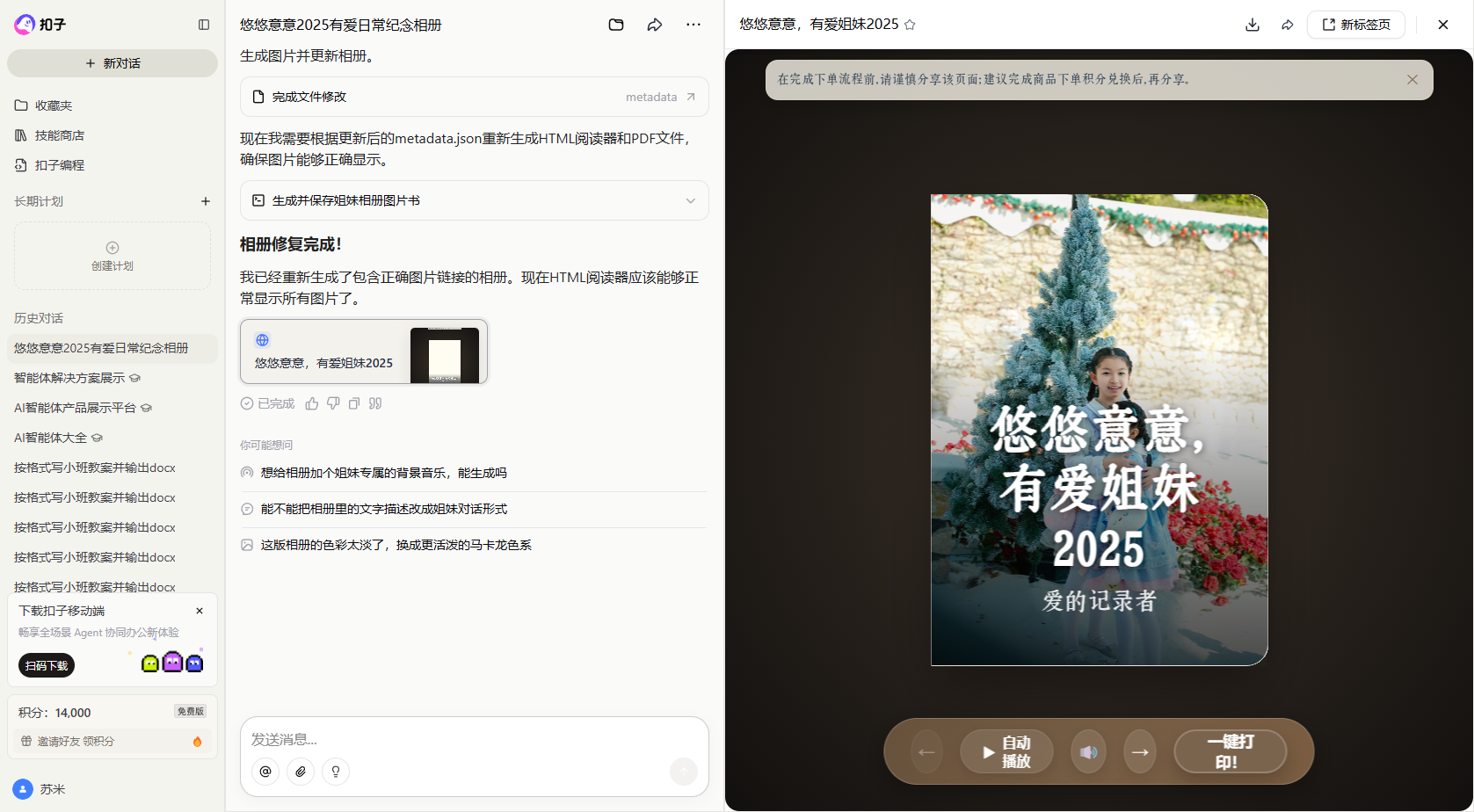Click the 新标签页 button
The width and height of the screenshot is (1474, 812).
point(1356,25)
